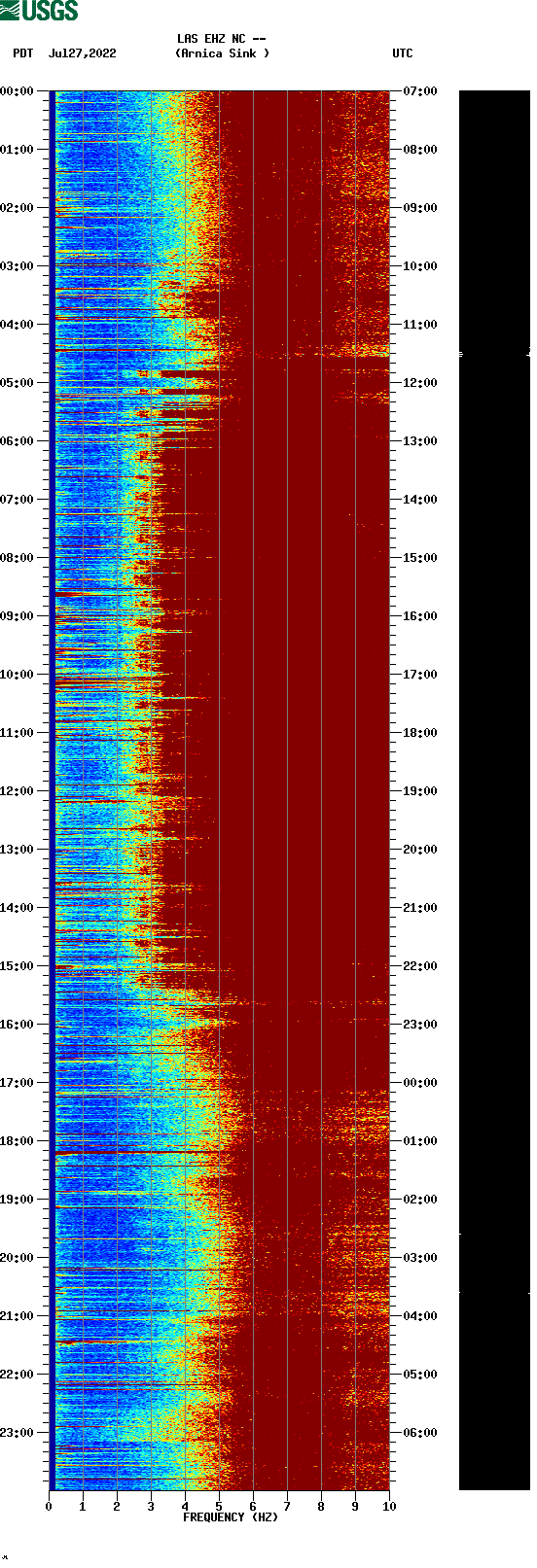Click the UTC time label 19:00
The height and width of the screenshot is (1568, 537).
420,791
